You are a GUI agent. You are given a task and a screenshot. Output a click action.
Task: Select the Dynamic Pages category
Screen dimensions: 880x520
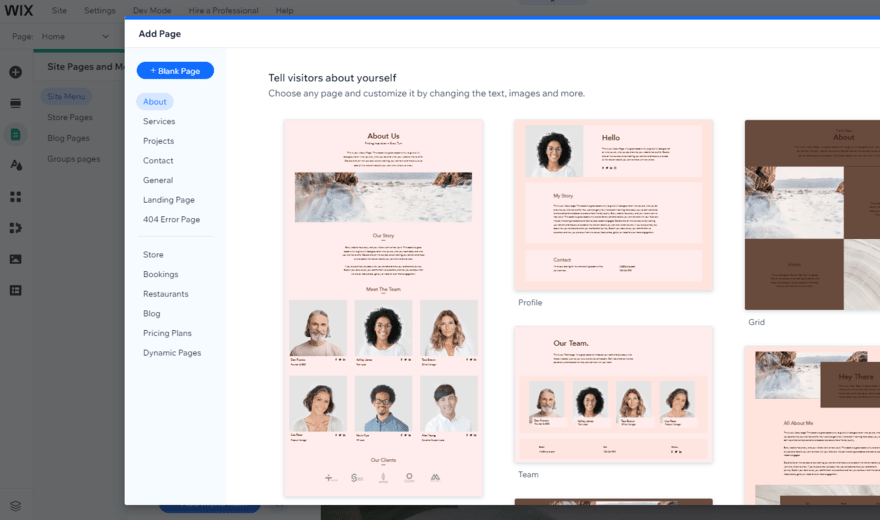172,353
